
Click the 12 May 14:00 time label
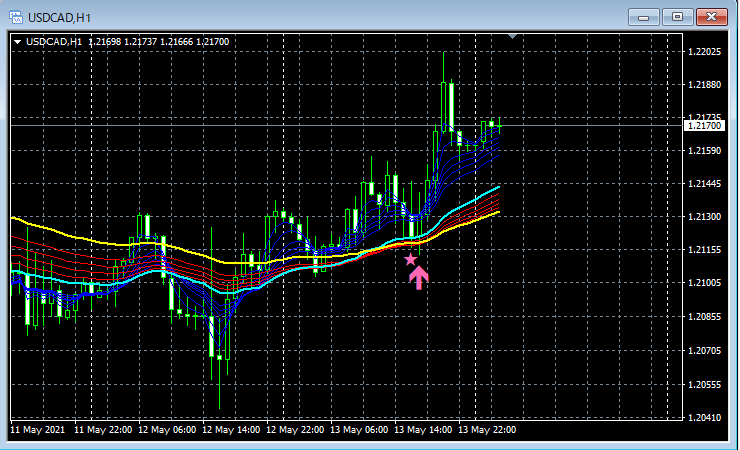point(231,430)
